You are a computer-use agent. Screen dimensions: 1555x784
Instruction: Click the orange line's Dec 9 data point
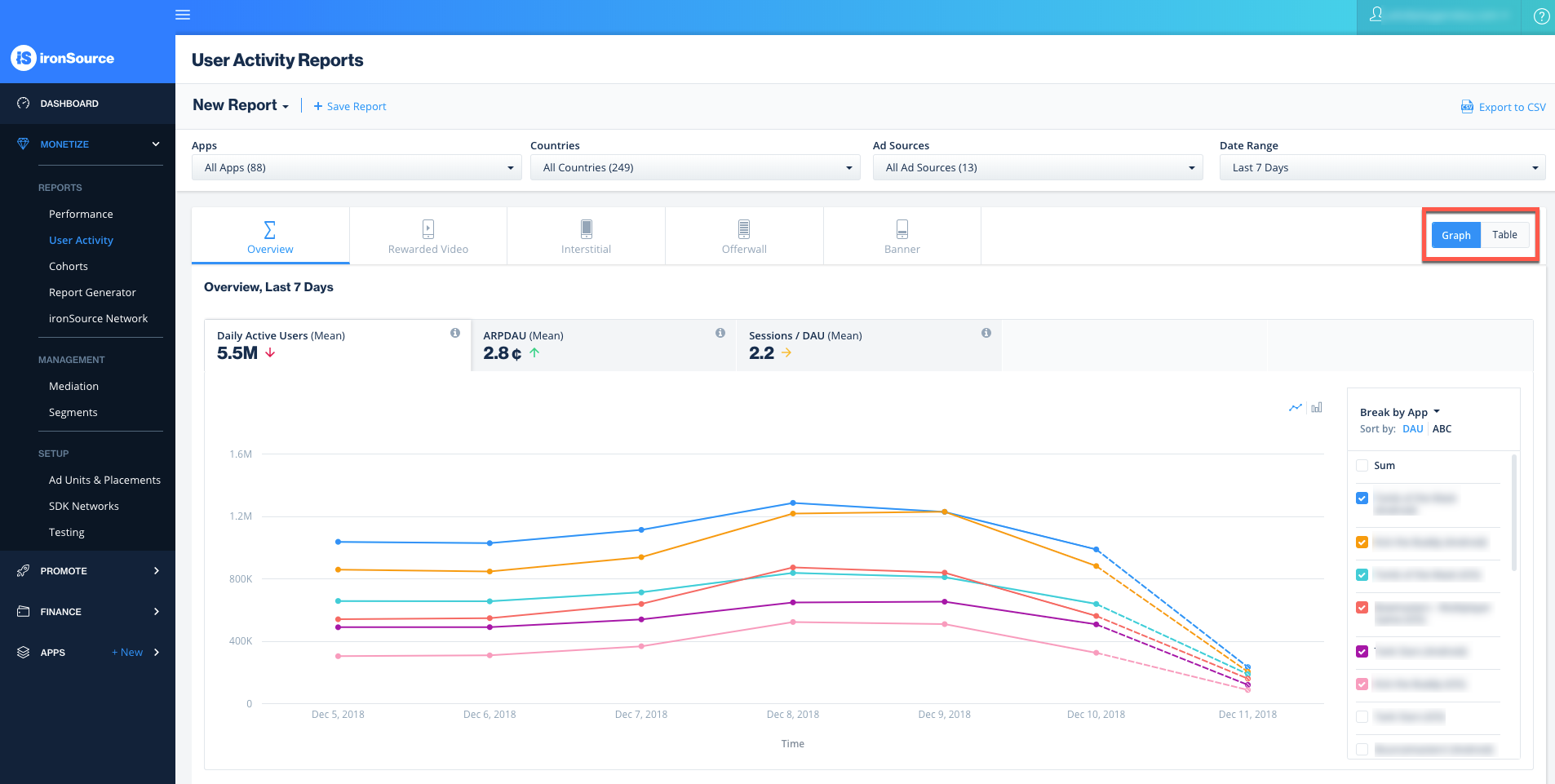(x=945, y=512)
